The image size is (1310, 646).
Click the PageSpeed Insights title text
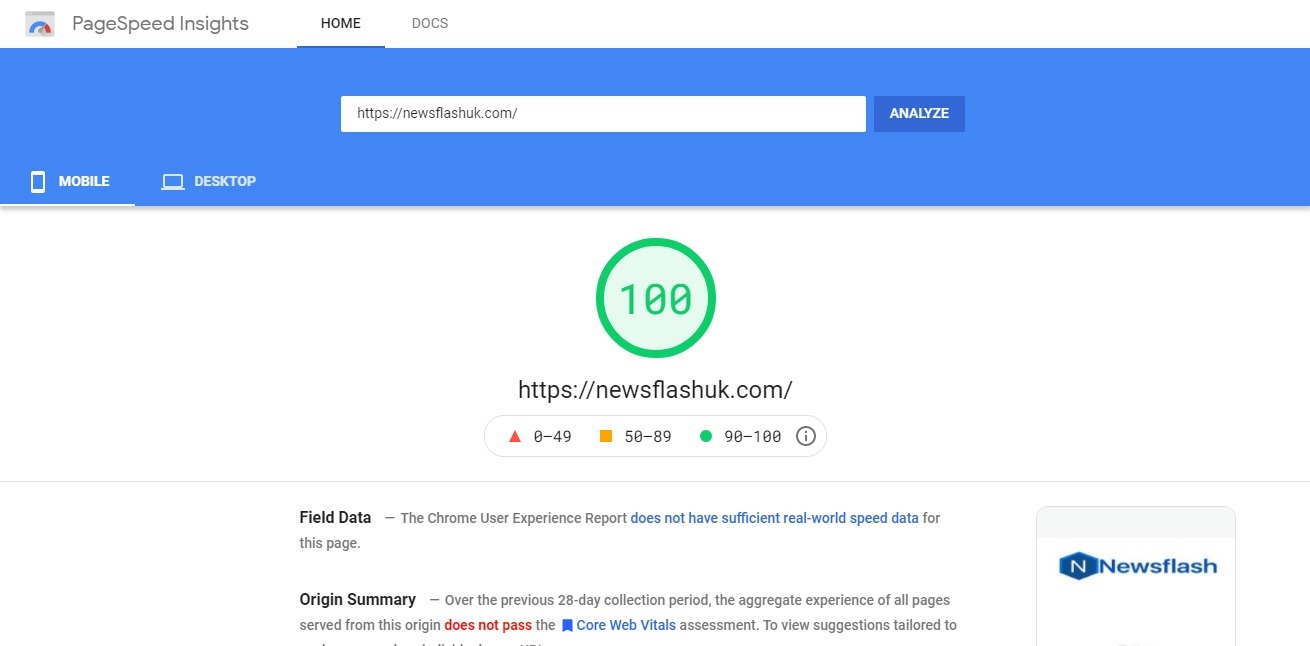pos(160,24)
